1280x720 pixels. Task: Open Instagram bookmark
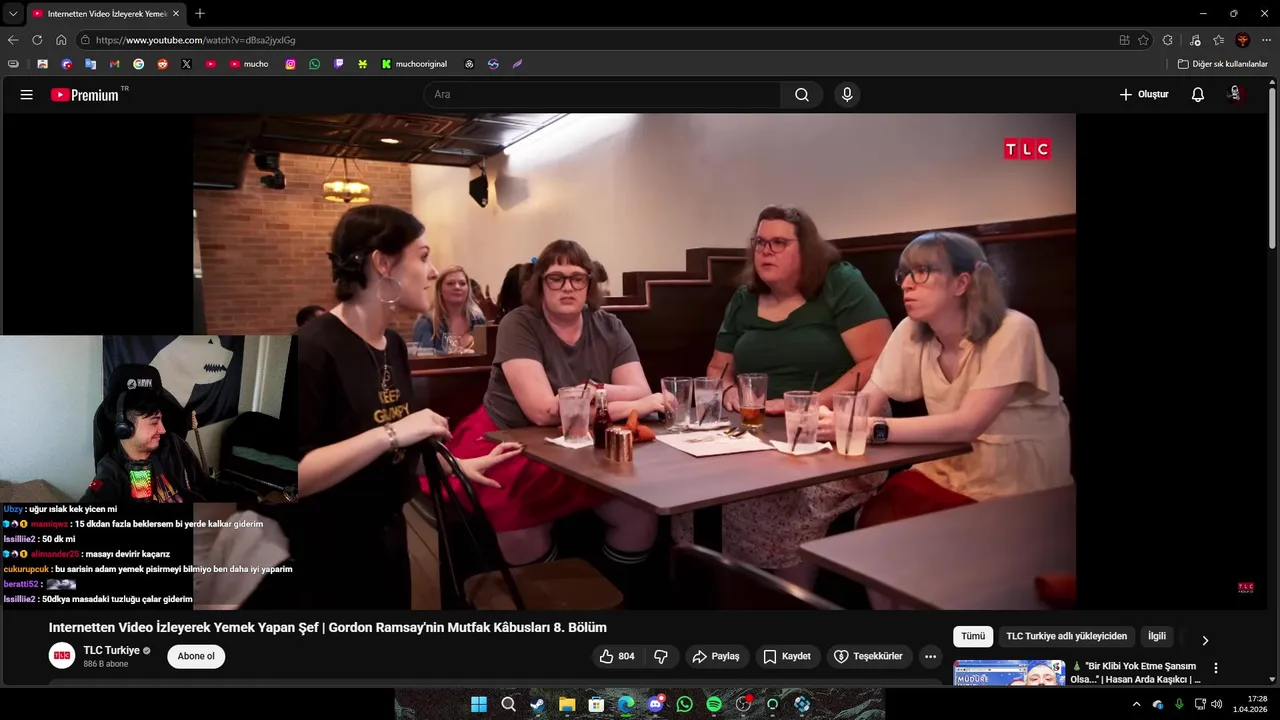point(290,64)
